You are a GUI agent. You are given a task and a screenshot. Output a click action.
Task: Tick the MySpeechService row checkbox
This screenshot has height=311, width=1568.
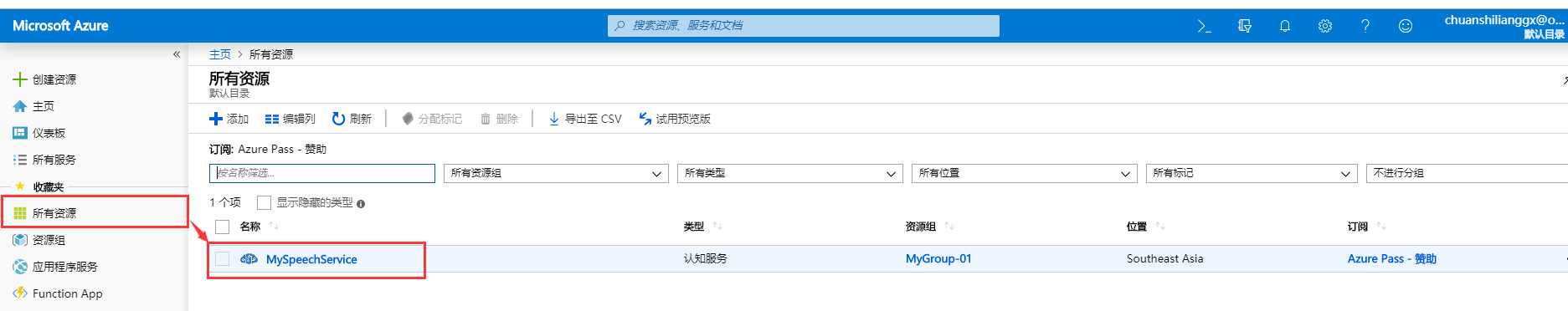pos(222,259)
